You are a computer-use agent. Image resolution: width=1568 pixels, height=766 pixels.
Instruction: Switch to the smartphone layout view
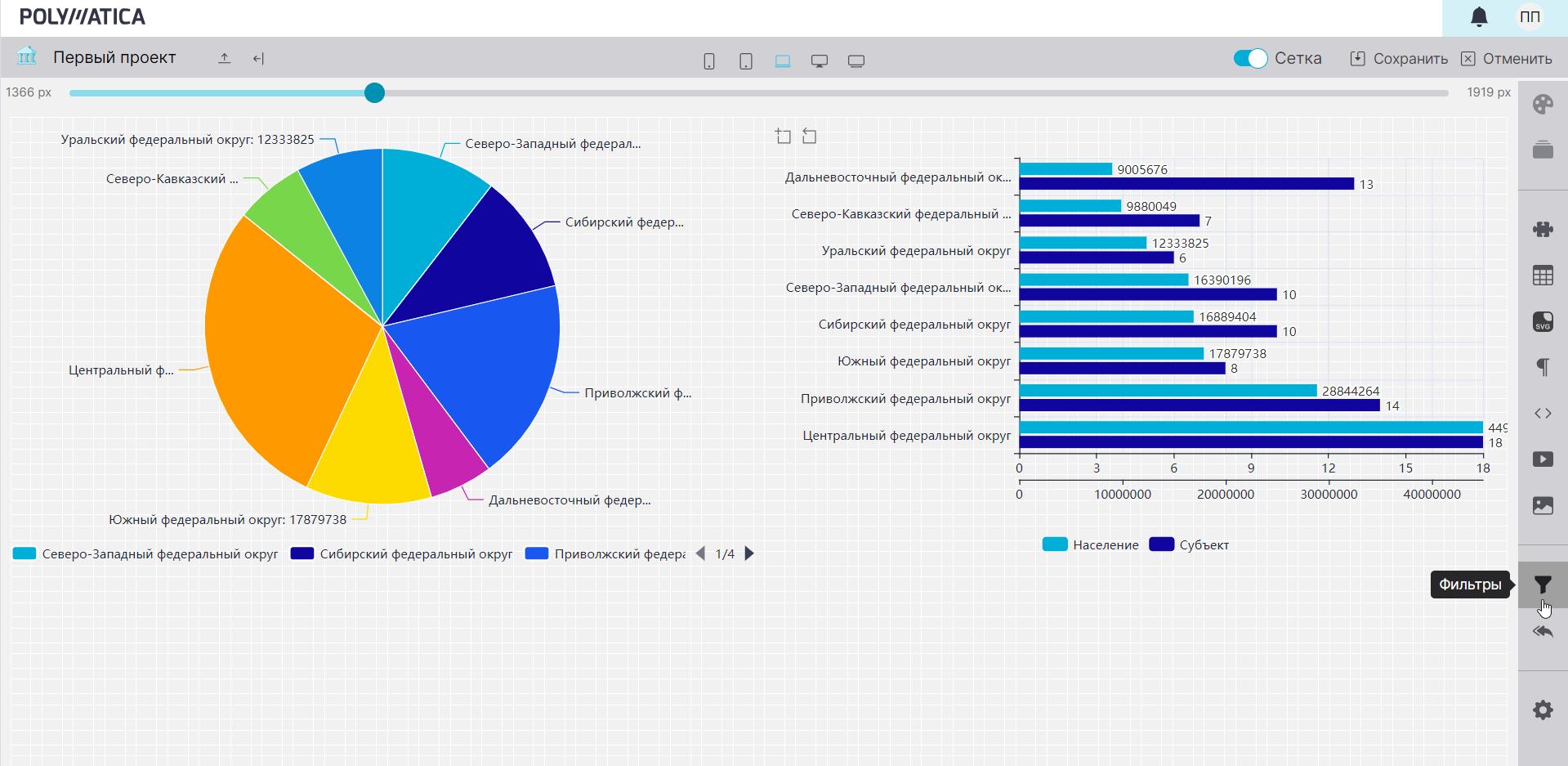(709, 61)
